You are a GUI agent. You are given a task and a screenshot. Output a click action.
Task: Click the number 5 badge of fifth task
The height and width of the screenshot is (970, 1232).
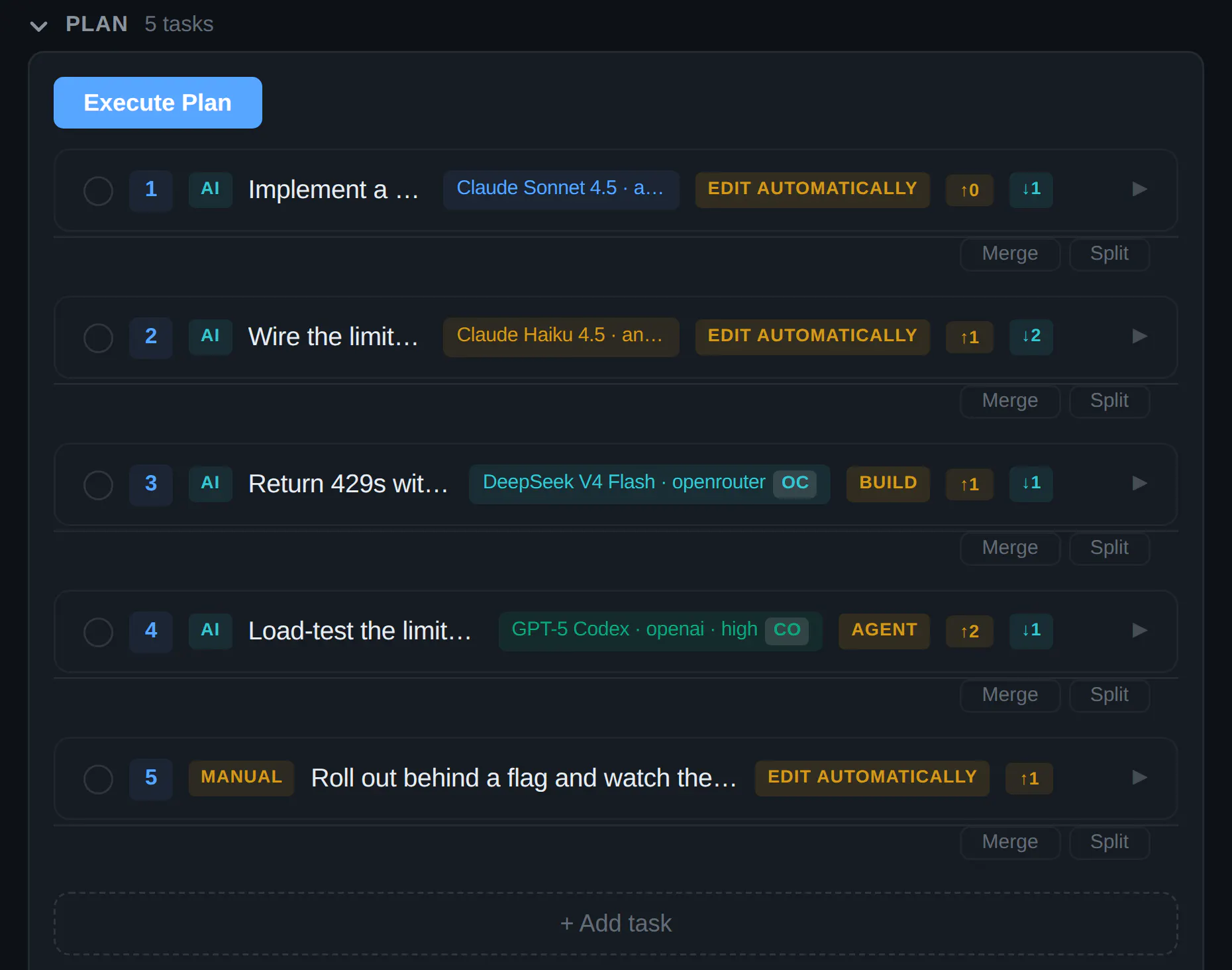tap(151, 779)
